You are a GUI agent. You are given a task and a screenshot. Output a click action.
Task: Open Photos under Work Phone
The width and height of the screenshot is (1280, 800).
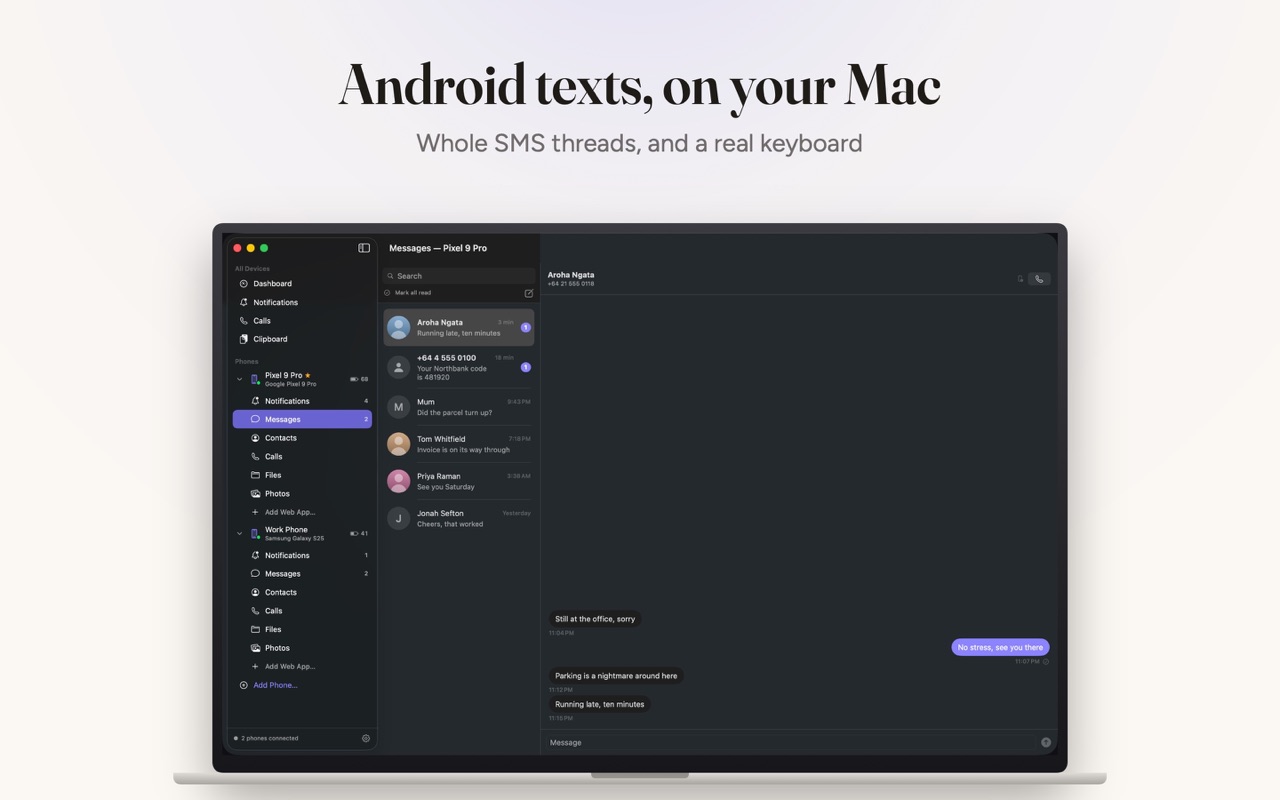tap(302, 648)
